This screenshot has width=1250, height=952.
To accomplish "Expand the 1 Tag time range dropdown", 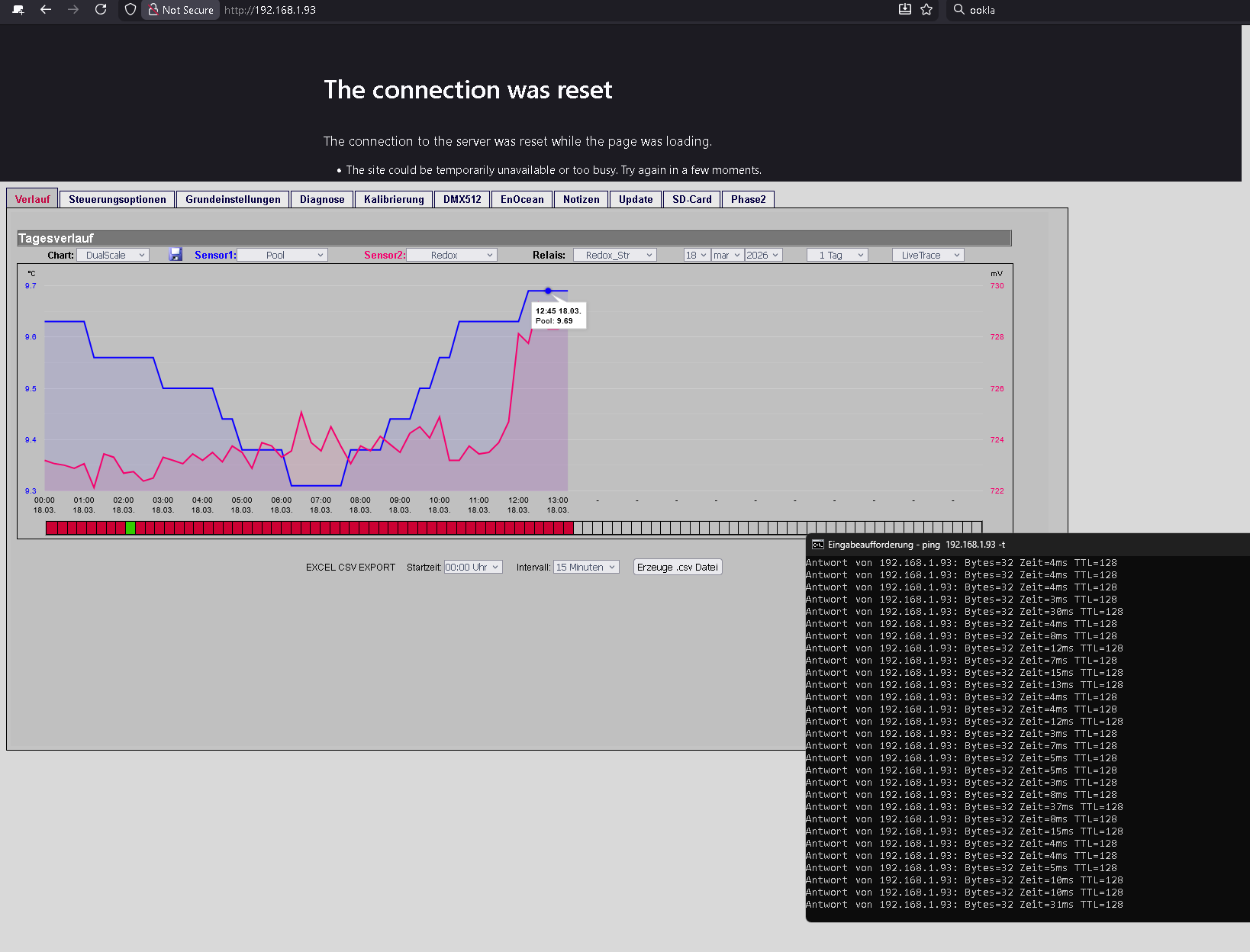I will tap(837, 255).
